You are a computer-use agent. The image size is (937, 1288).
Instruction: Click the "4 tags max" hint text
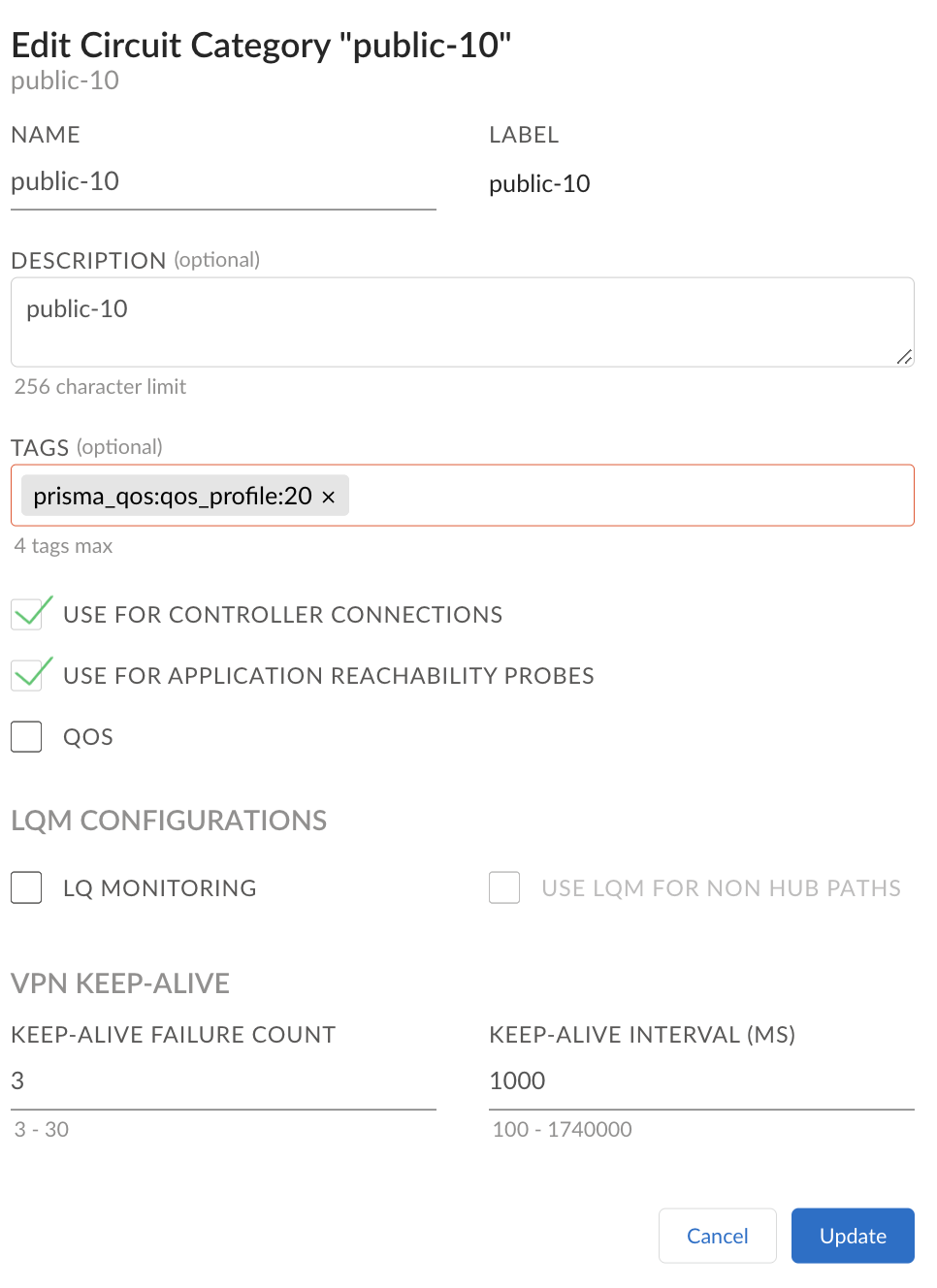coord(63,546)
